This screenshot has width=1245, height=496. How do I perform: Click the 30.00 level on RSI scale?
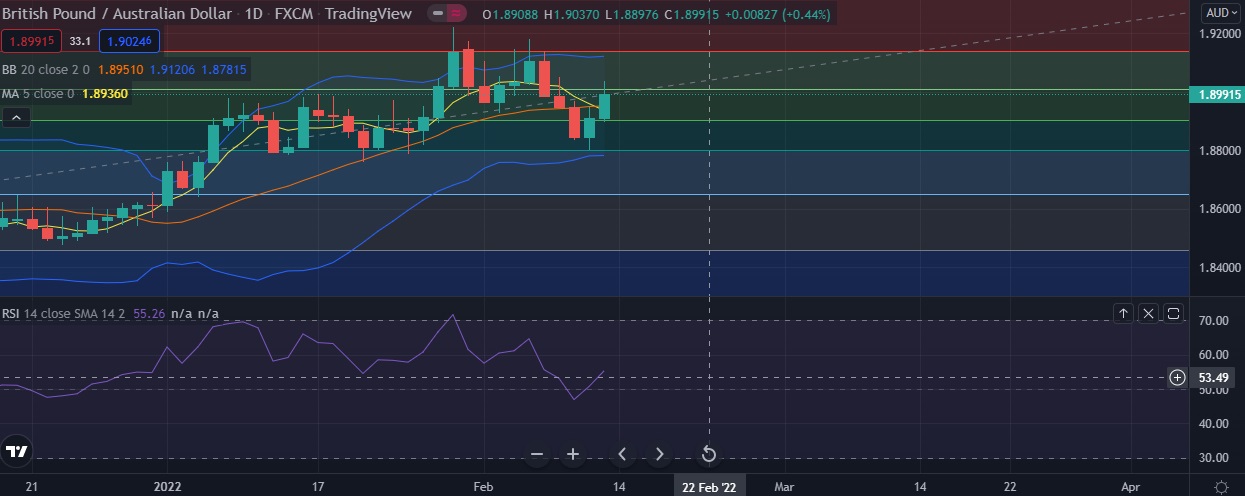click(1213, 458)
